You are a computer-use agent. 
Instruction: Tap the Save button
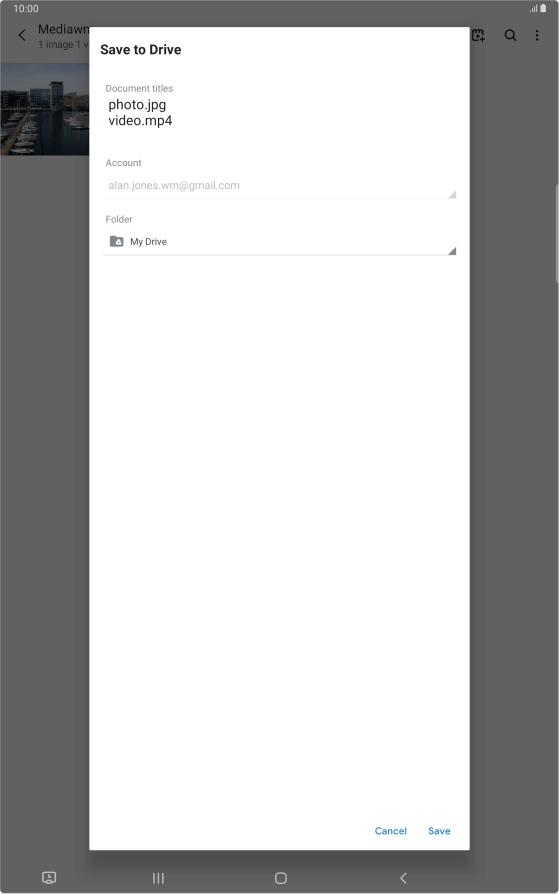439,831
